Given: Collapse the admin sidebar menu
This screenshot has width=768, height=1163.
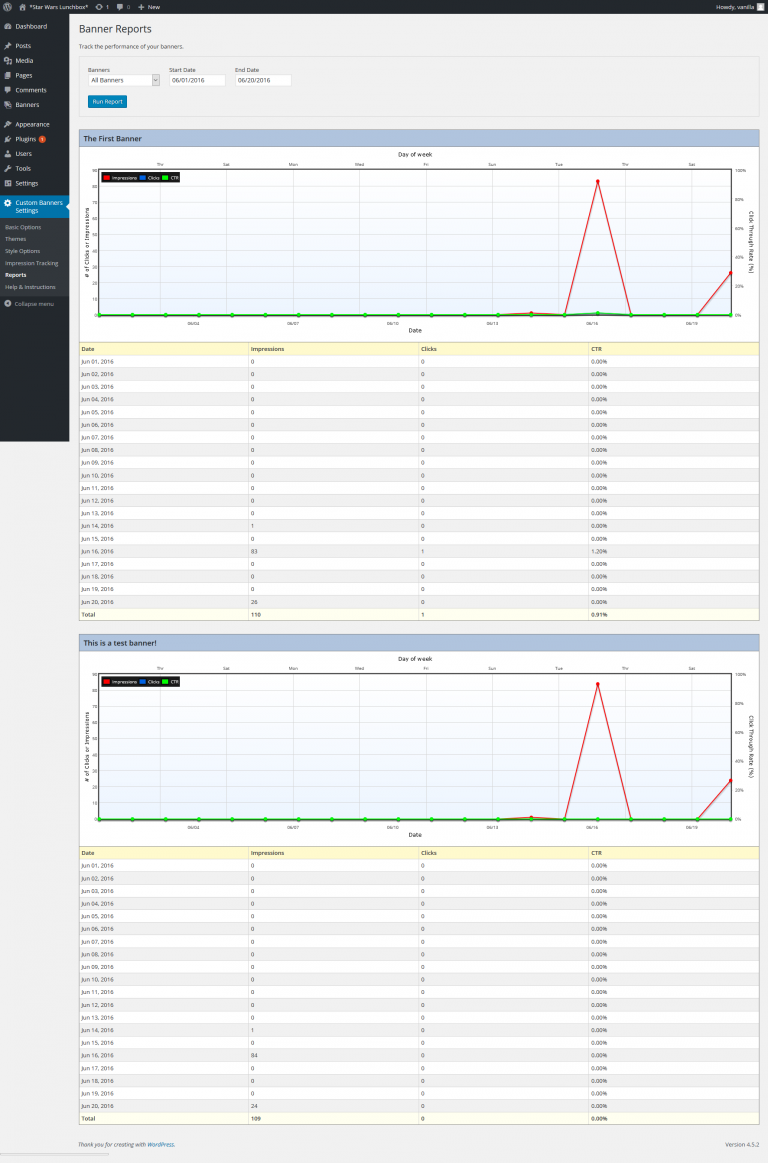Looking at the screenshot, I should (30, 303).
